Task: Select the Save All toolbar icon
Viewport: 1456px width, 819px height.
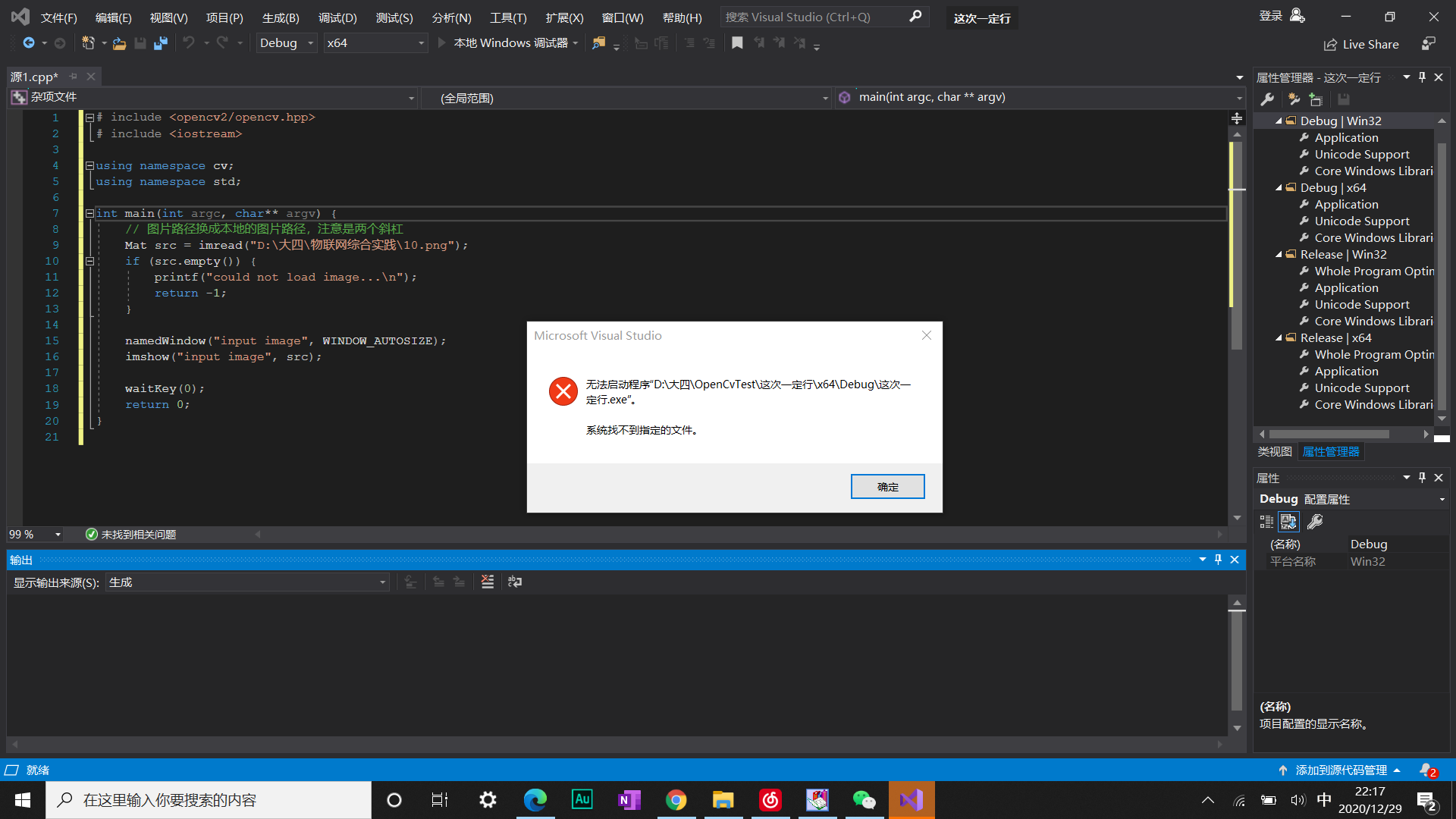Action: click(x=160, y=43)
